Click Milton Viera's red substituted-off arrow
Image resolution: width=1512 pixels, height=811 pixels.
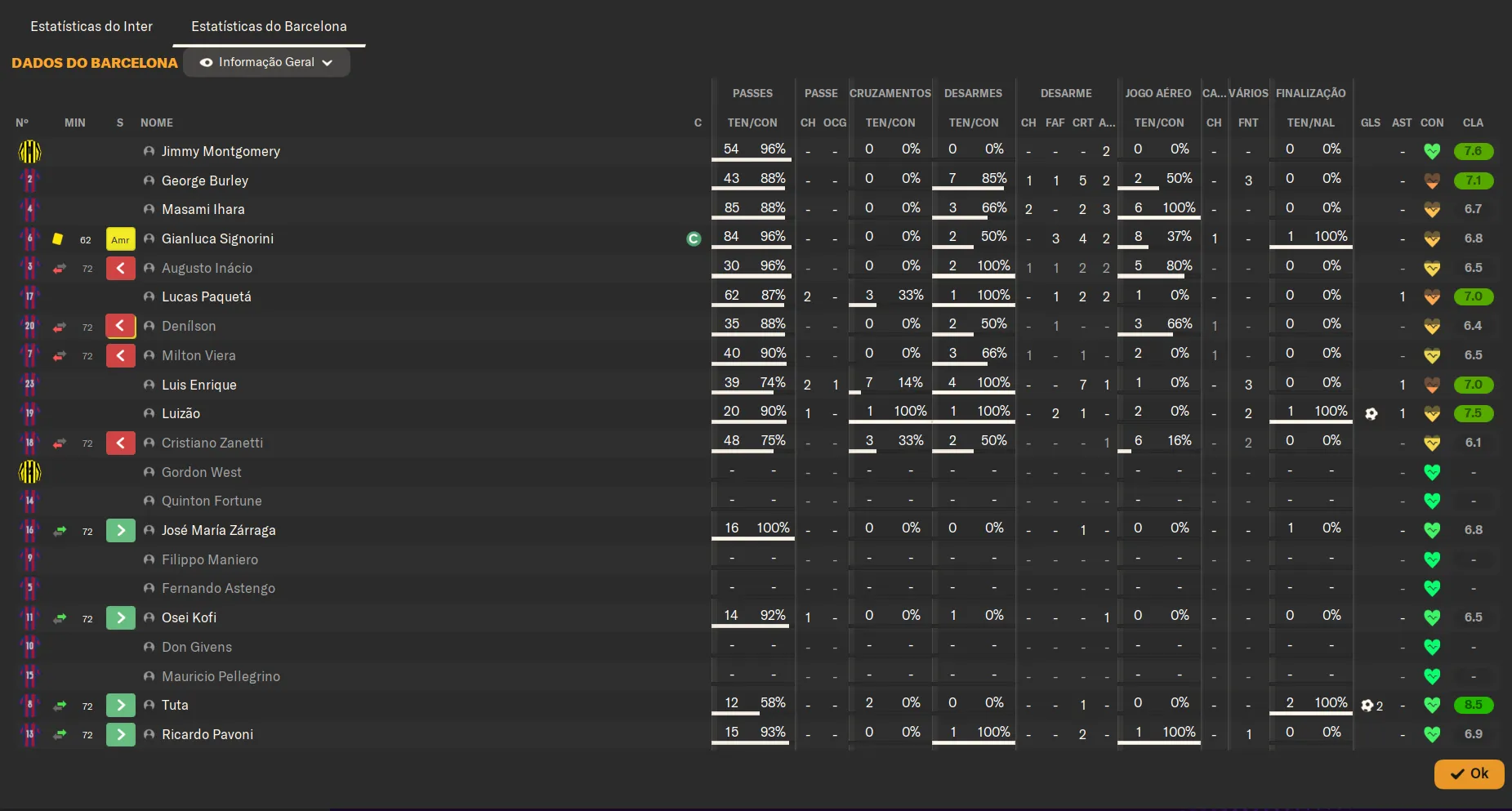120,355
